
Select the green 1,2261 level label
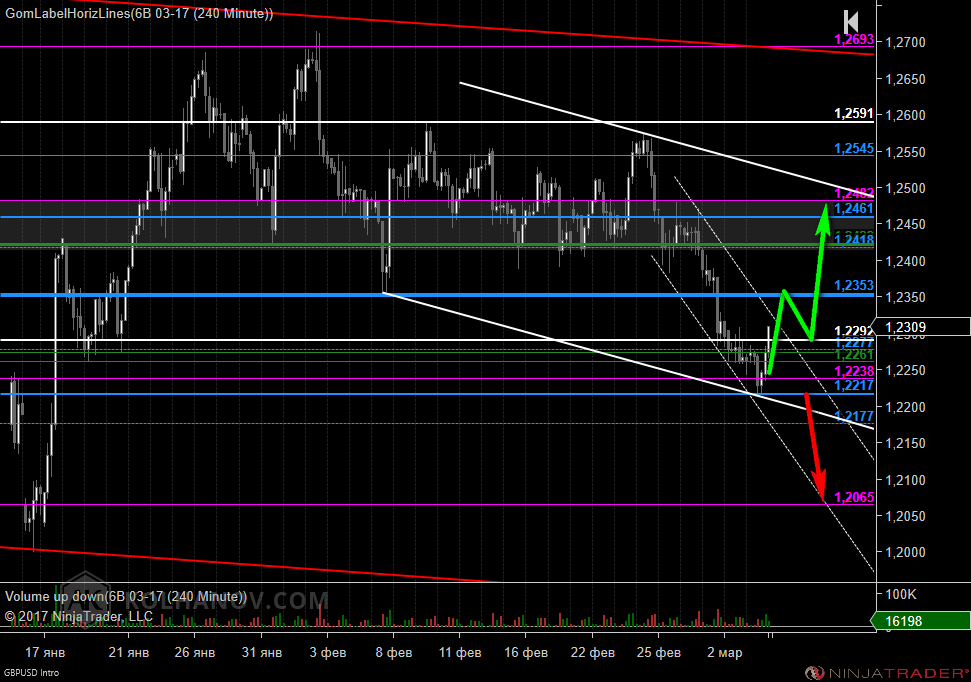[x=854, y=355]
